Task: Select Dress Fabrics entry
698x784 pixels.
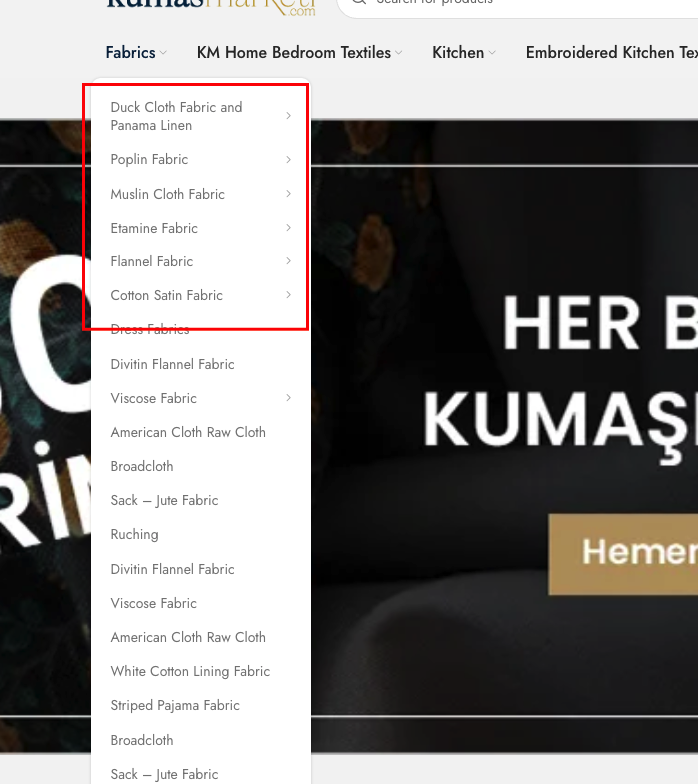Action: (x=150, y=329)
